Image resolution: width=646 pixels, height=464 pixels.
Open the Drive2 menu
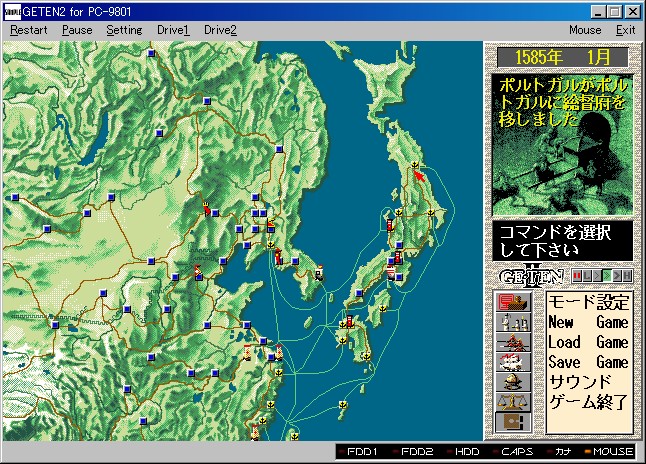220,30
